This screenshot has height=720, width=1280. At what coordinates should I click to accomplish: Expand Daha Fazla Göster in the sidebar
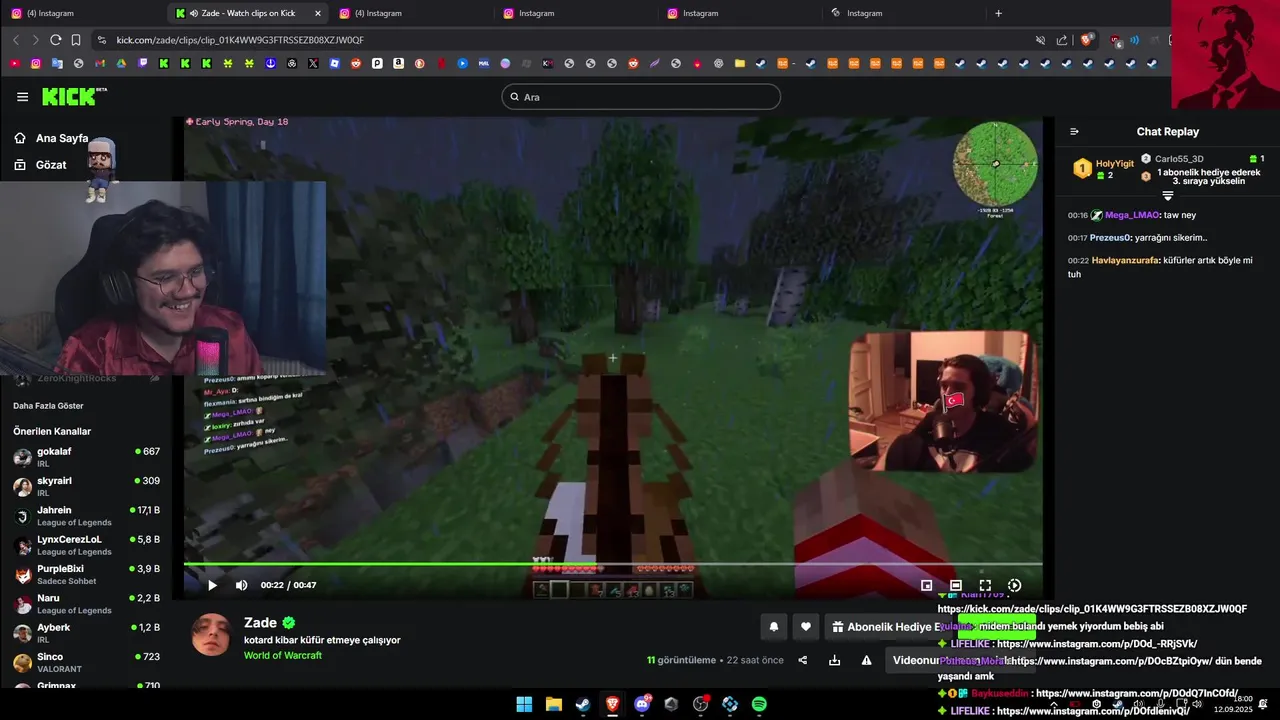[48, 406]
